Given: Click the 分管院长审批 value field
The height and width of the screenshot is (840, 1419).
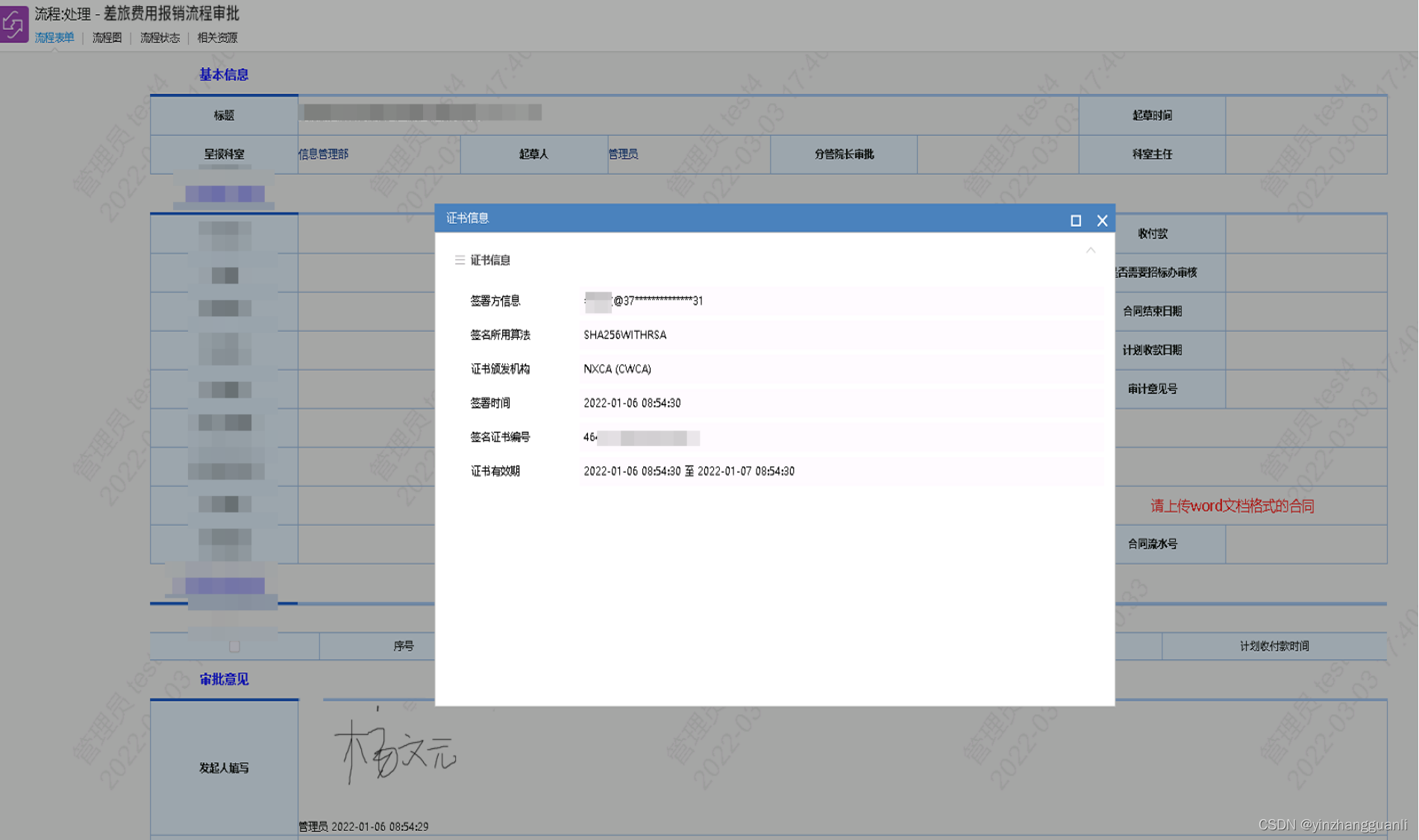Looking at the screenshot, I should [x=998, y=154].
